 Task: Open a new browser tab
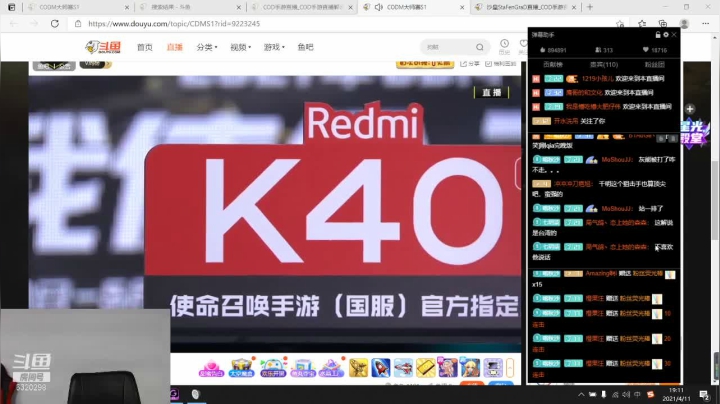pos(590,7)
